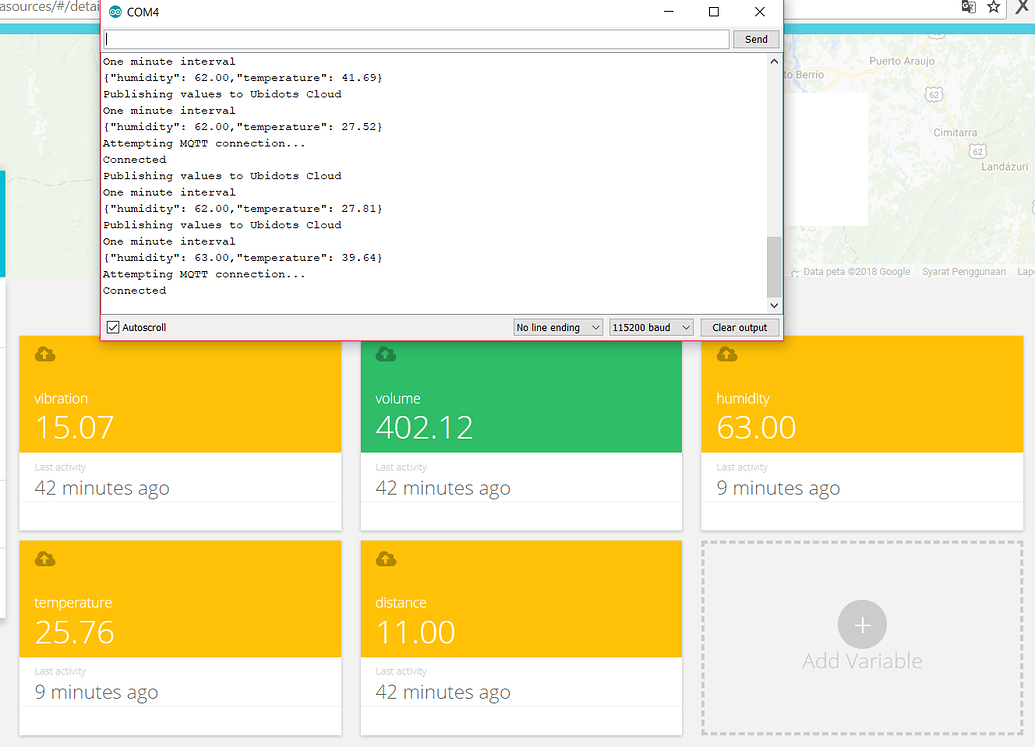Click the Send button in serial monitor

coord(756,40)
